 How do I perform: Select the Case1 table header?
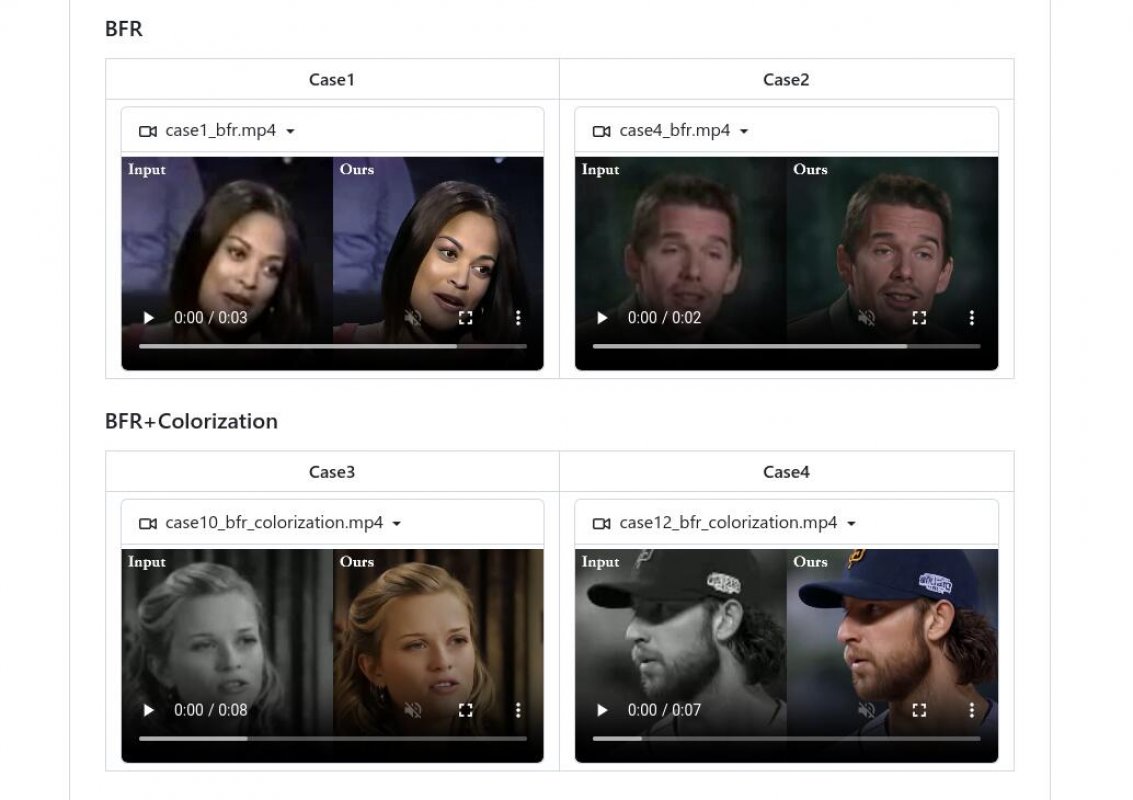[x=331, y=79]
